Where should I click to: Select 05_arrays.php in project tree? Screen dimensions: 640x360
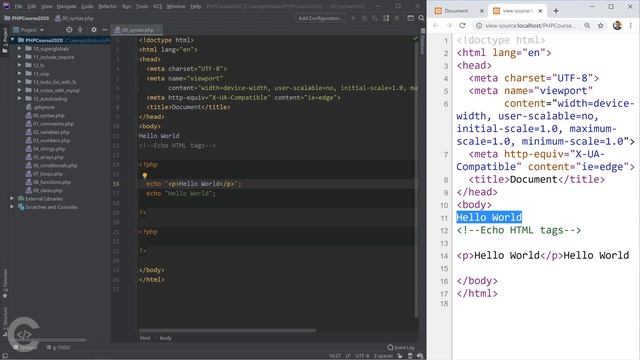[x=44, y=157]
